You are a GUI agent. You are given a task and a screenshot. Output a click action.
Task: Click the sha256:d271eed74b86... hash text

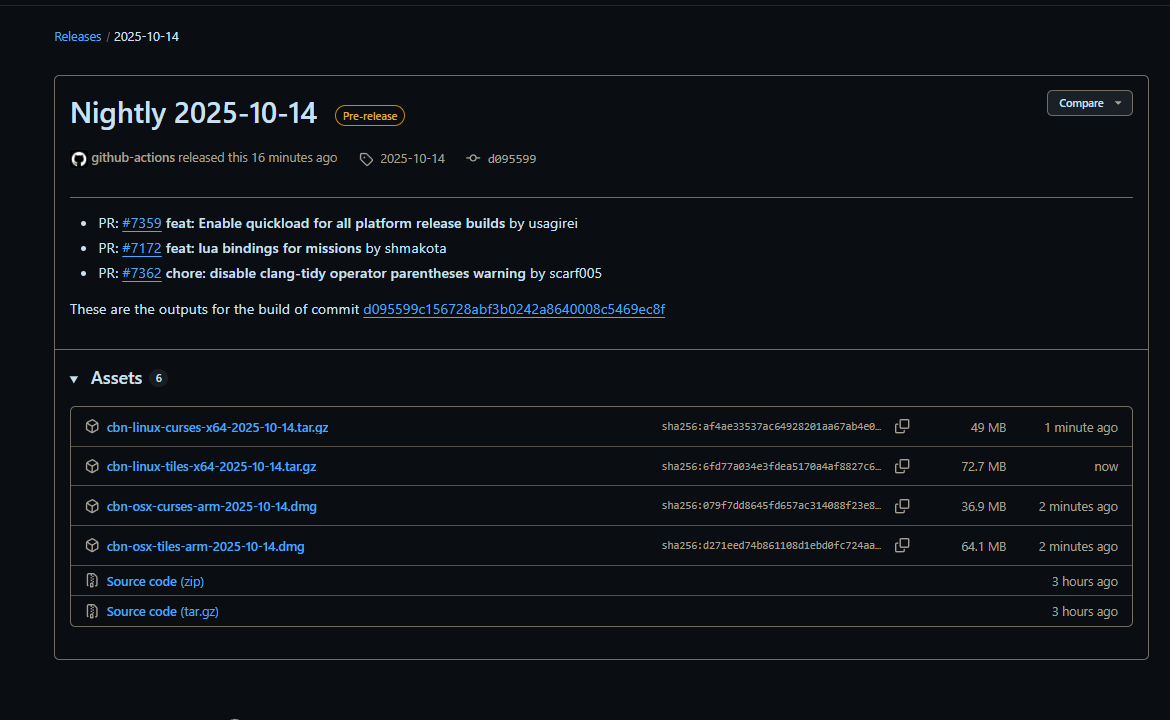tap(771, 545)
